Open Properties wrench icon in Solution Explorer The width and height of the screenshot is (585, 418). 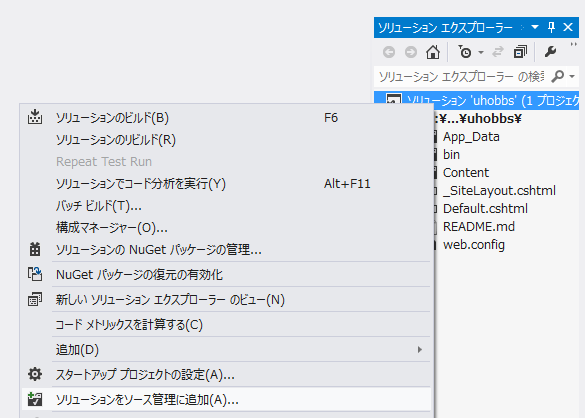click(550, 52)
